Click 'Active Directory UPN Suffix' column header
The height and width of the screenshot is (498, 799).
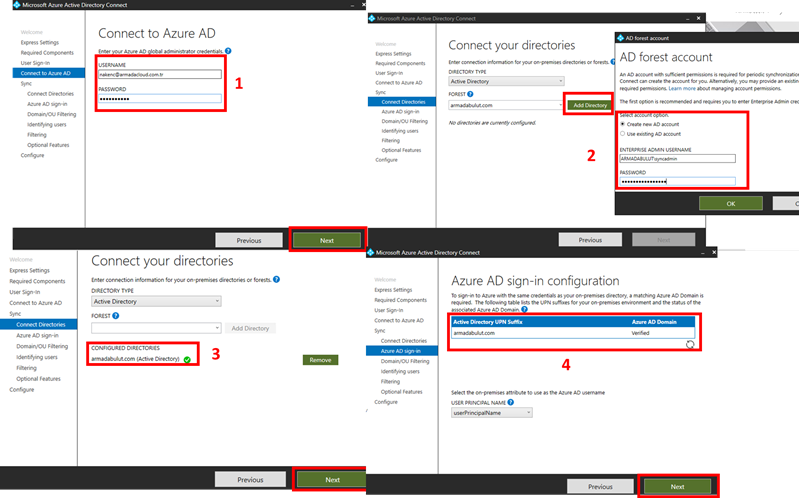pos(488,322)
